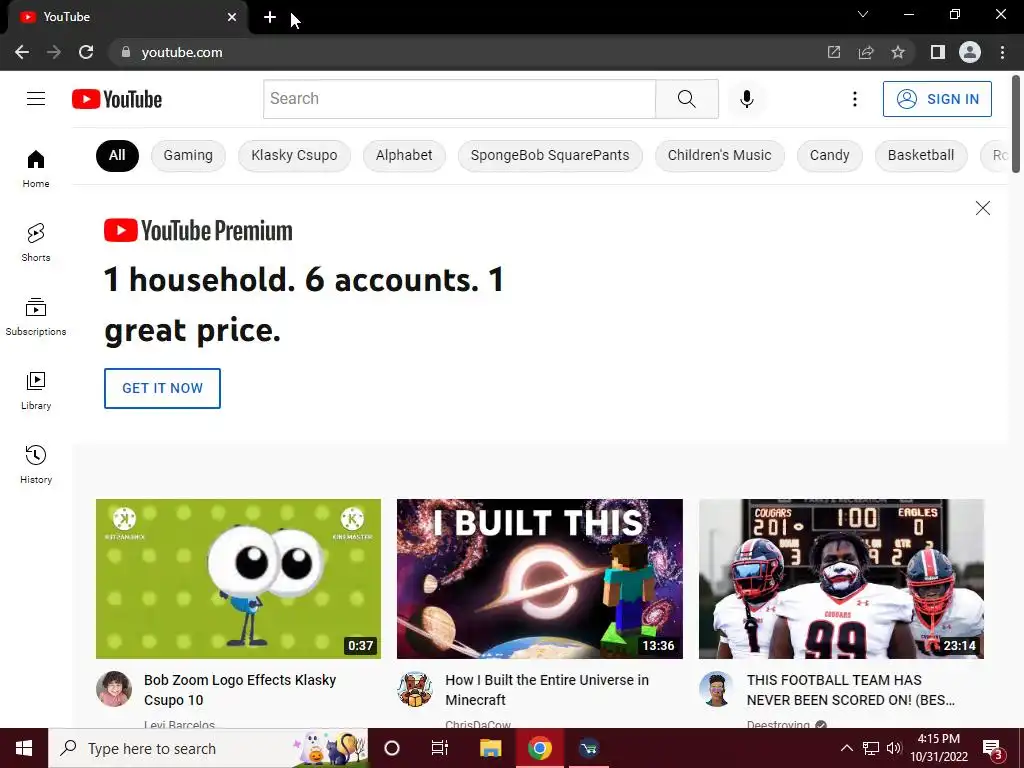Click the magnifier search button
This screenshot has width=1024, height=768.
pyautogui.click(x=686, y=99)
